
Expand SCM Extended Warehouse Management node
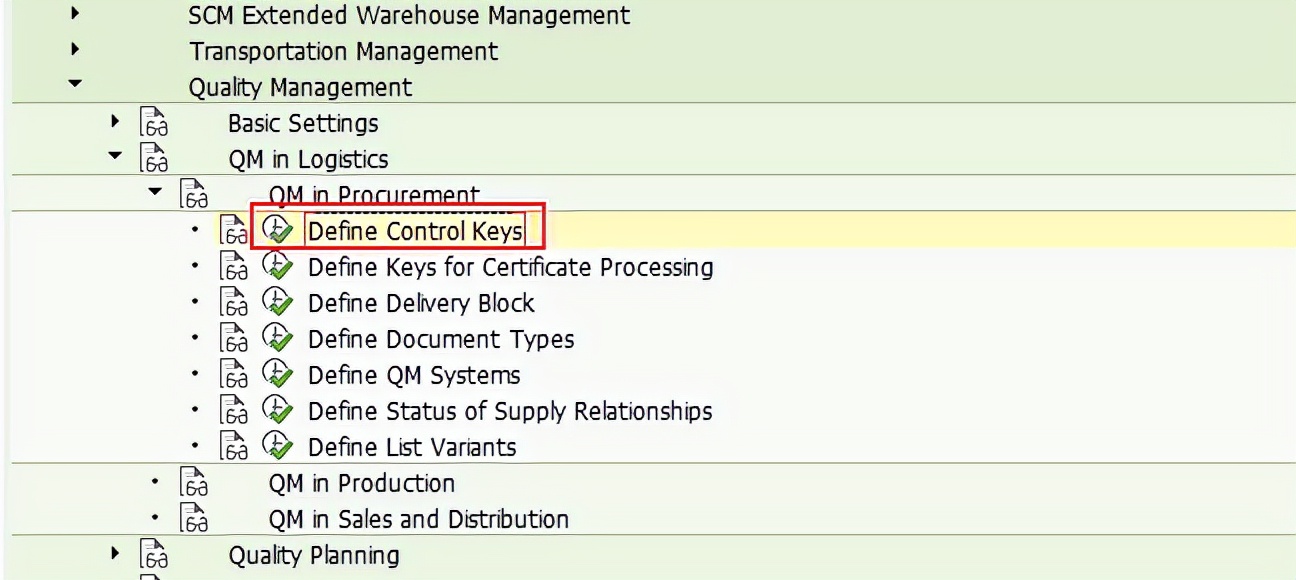76,14
